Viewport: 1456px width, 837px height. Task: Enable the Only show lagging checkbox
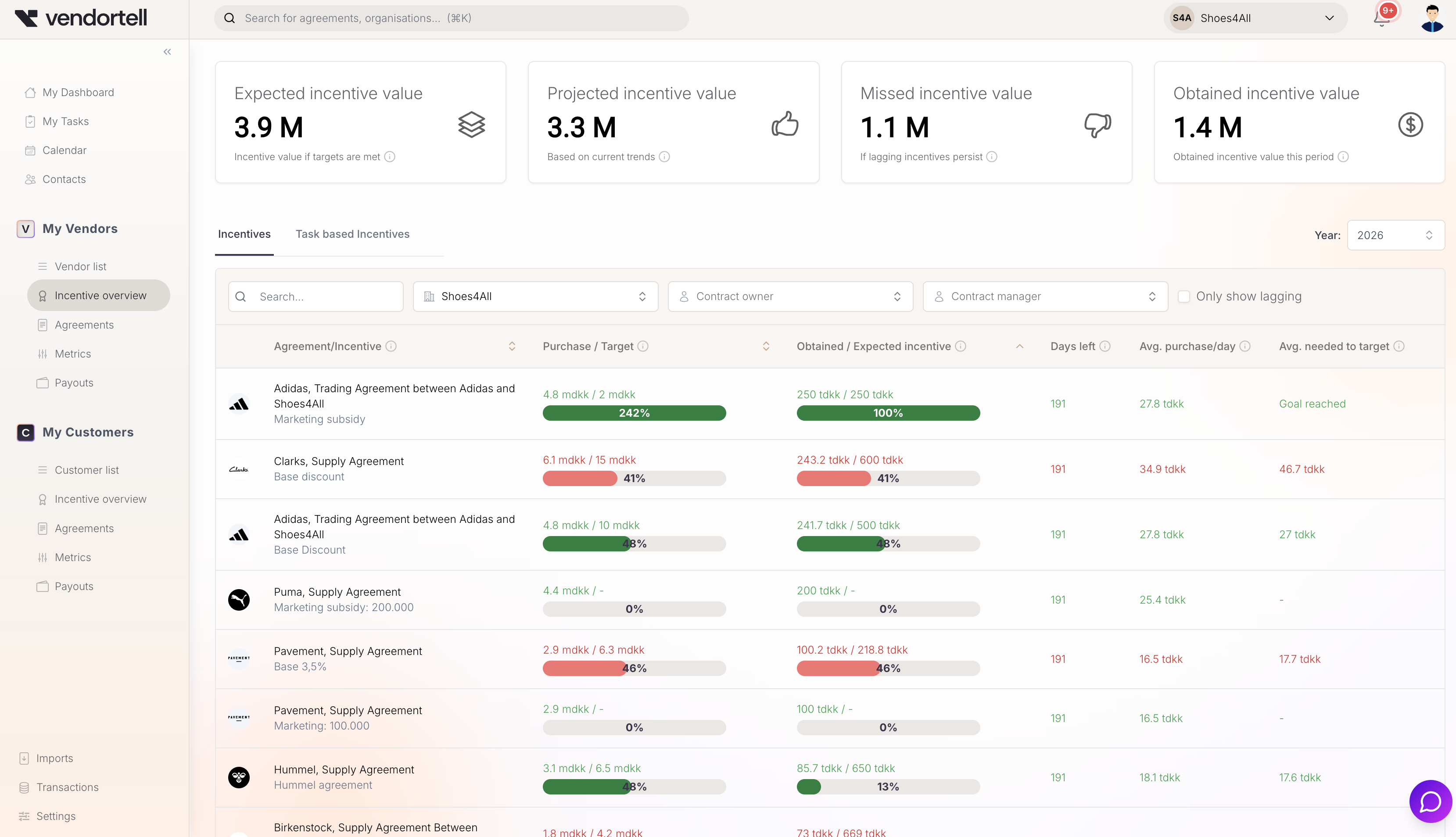pos(1184,297)
